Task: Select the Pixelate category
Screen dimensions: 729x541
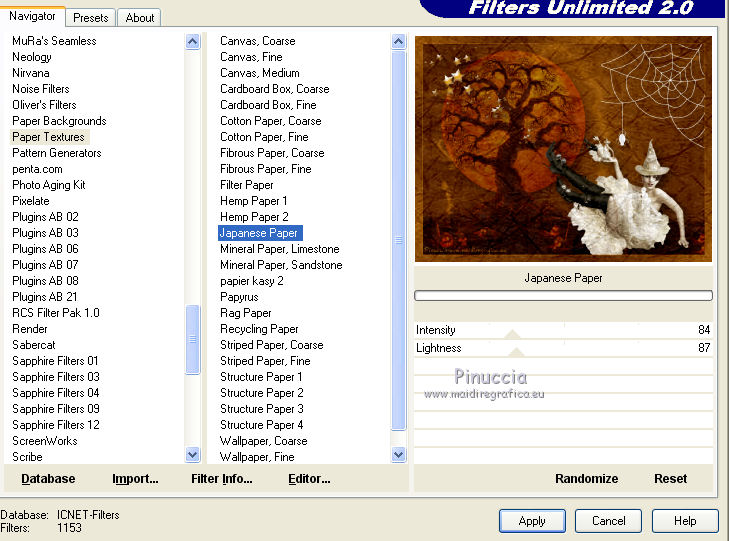Action: point(31,201)
